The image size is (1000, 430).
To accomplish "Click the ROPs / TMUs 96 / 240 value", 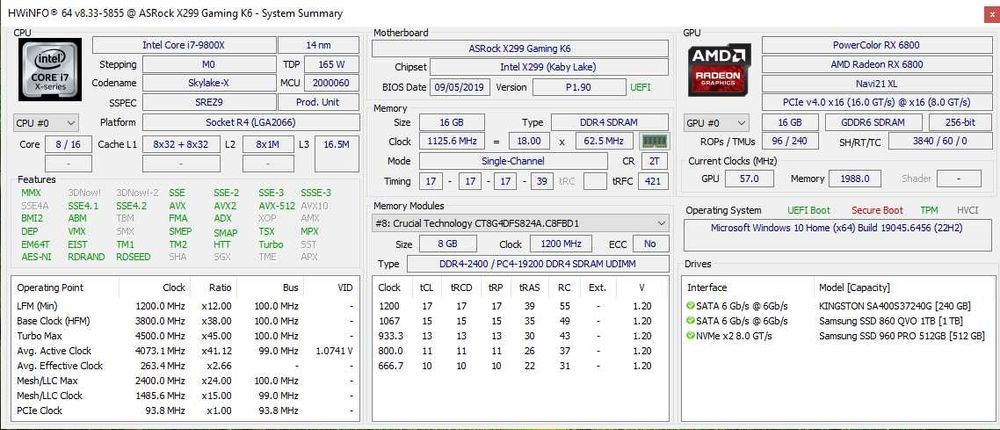I will click(790, 141).
